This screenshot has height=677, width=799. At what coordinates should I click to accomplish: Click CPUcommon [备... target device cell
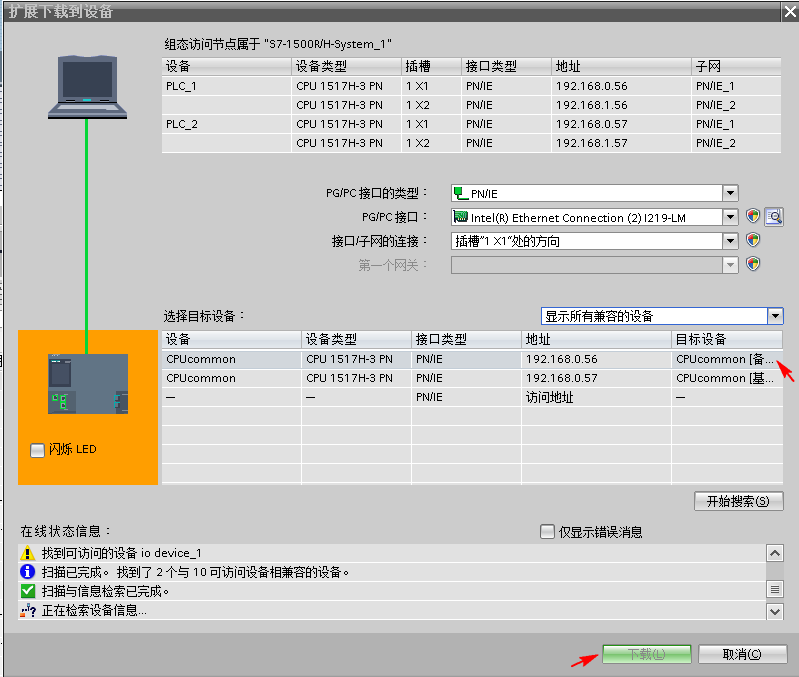[x=727, y=359]
